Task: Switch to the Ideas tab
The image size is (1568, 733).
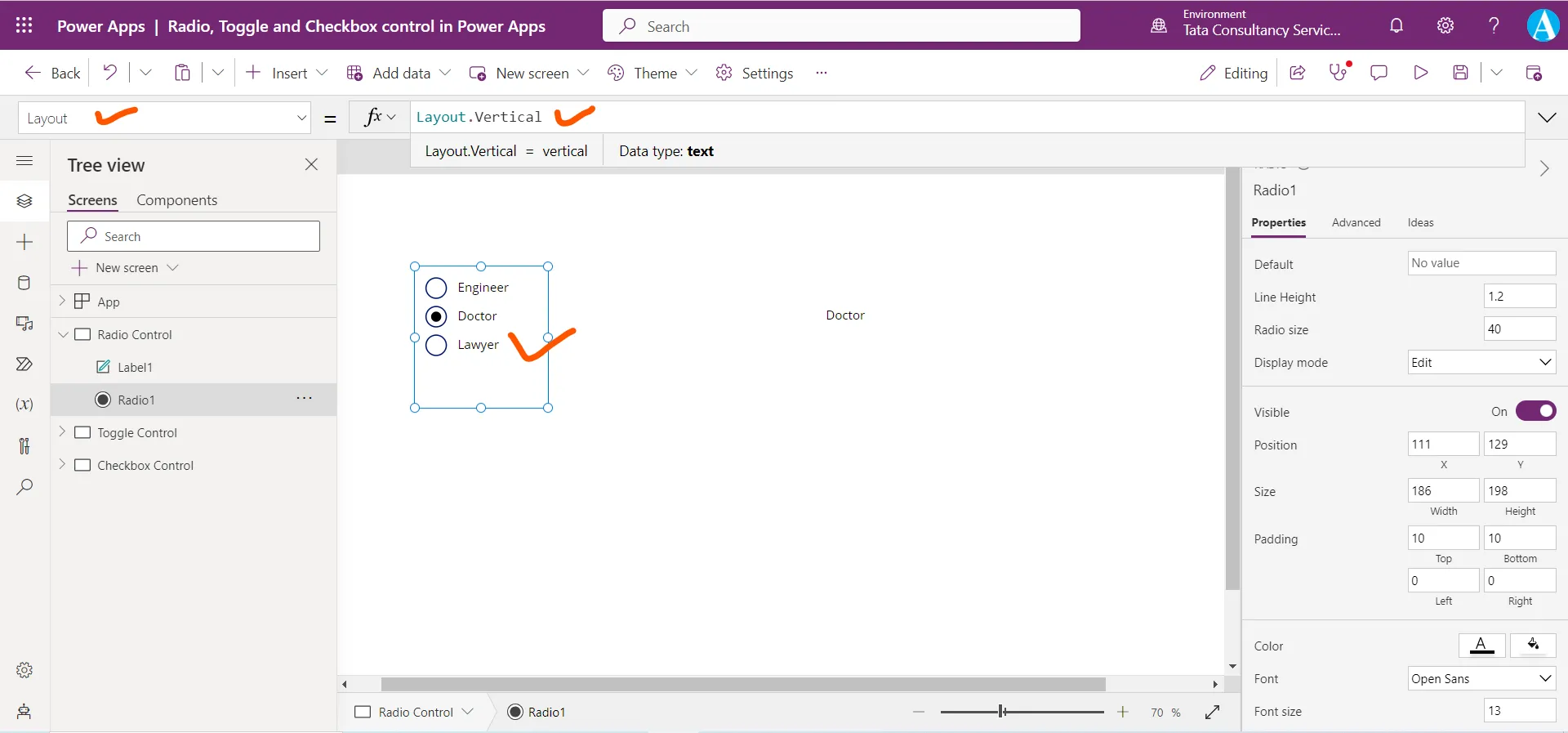Action: [1420, 222]
